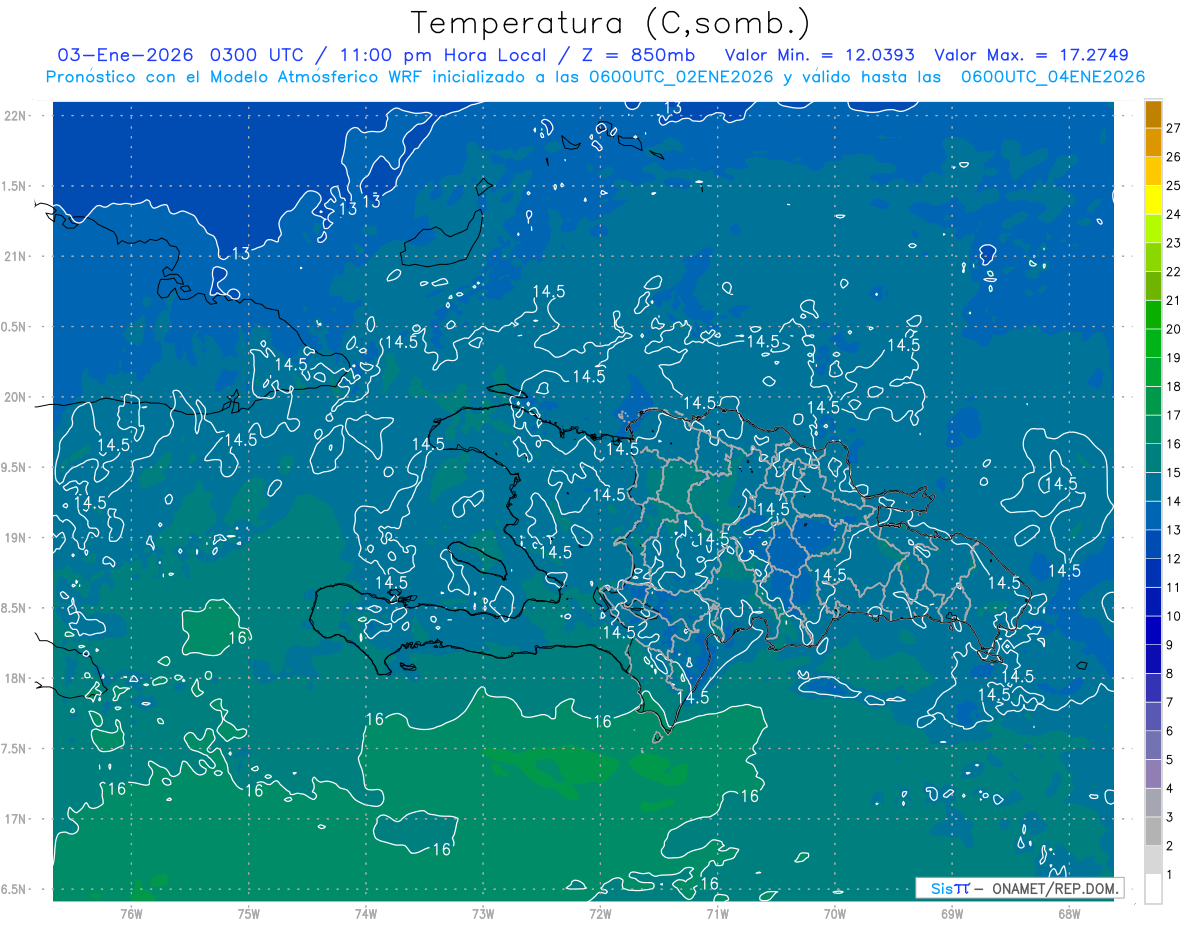Click the legend value "17"
1200x927 pixels.
(1174, 415)
